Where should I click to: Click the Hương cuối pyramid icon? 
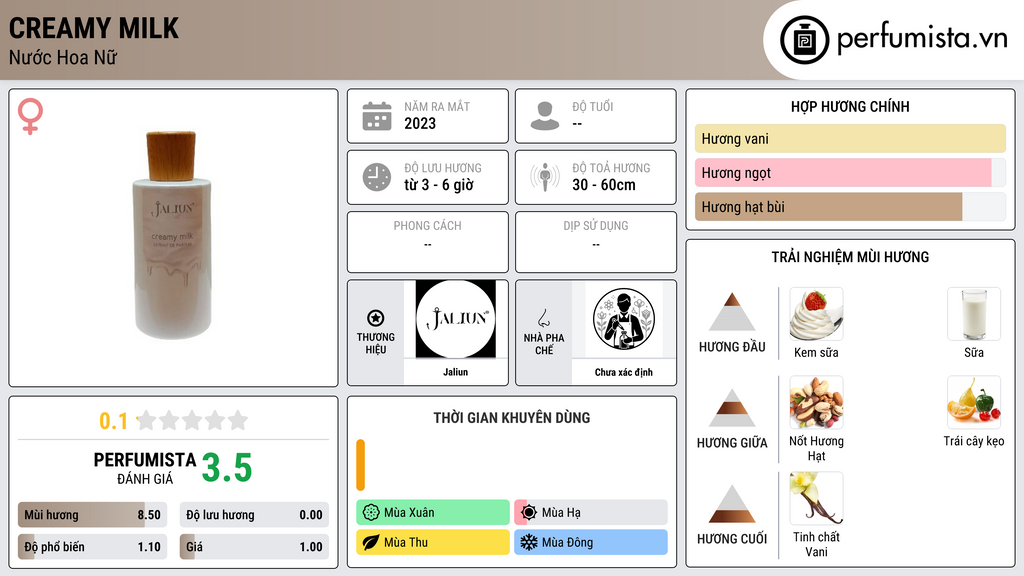click(732, 504)
